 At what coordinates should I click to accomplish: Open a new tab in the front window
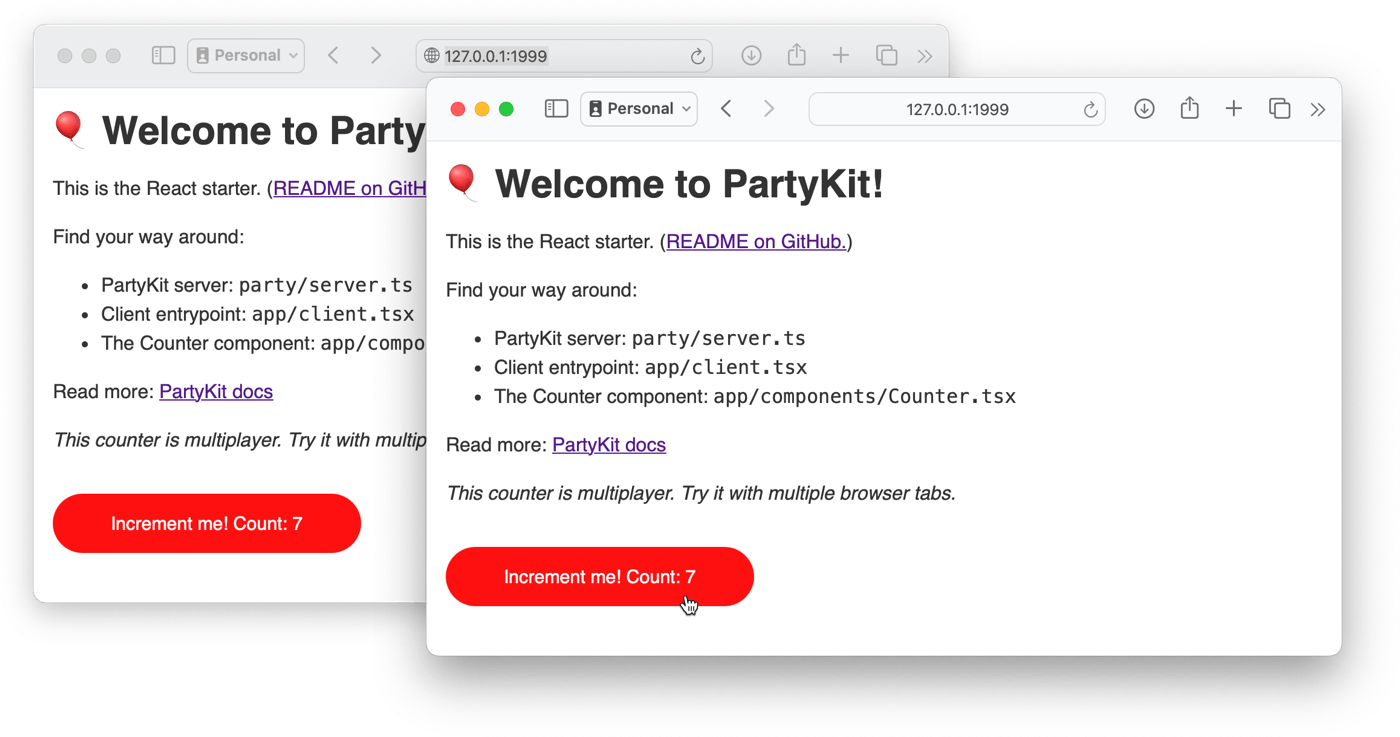[1234, 109]
